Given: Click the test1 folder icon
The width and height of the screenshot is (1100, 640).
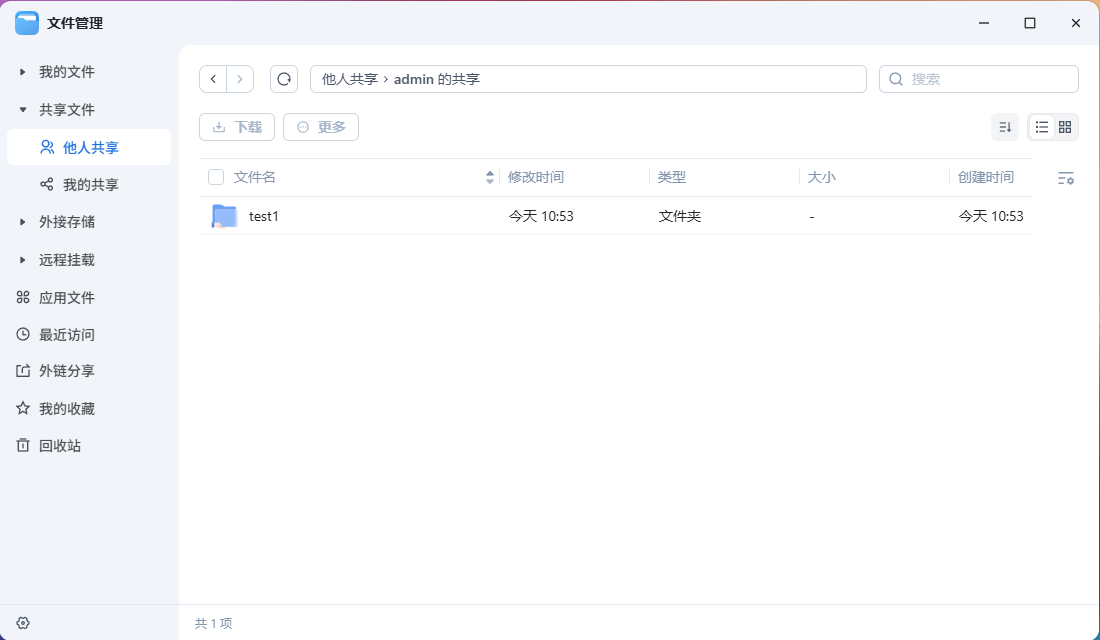Looking at the screenshot, I should pos(224,216).
